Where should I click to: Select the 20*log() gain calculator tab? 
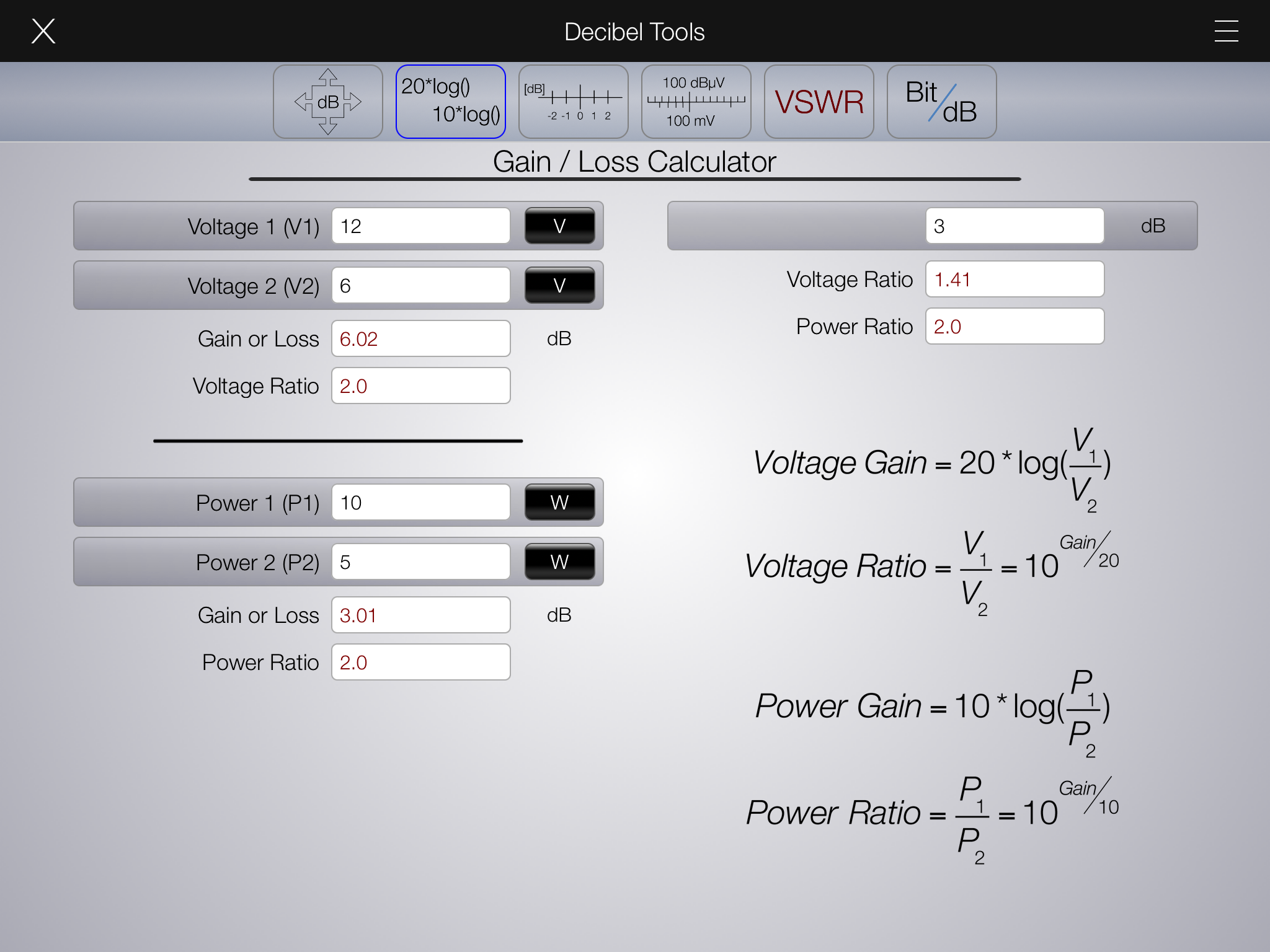450,102
